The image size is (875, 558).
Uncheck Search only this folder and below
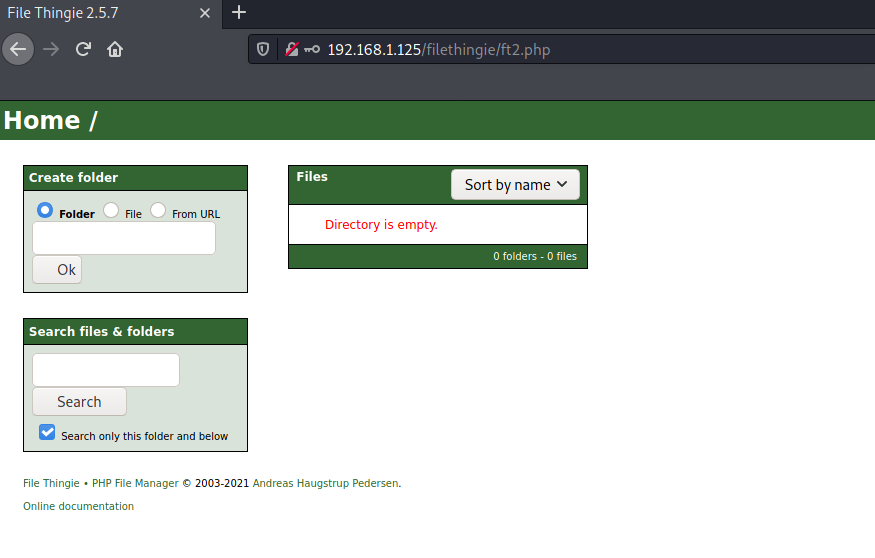coord(47,432)
